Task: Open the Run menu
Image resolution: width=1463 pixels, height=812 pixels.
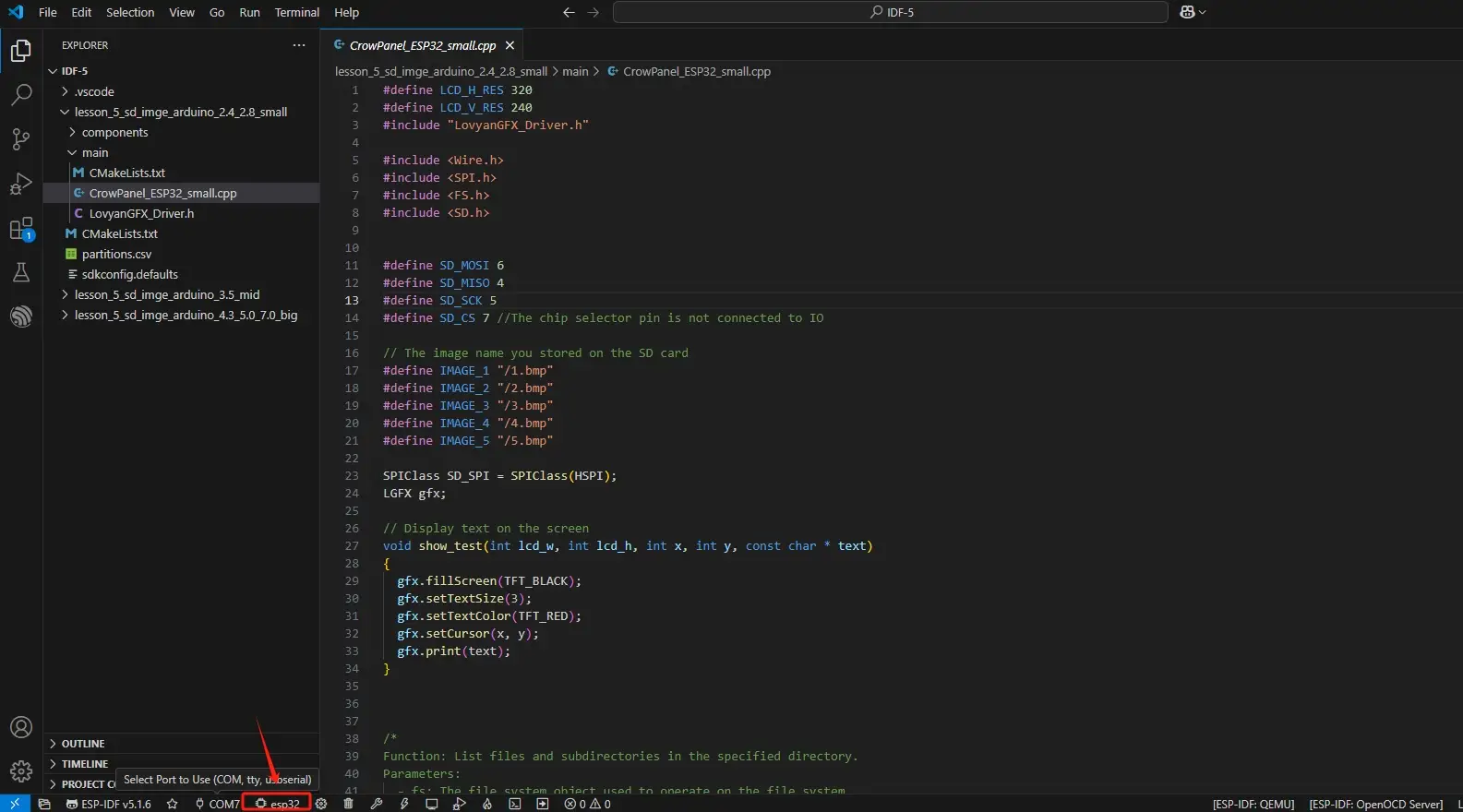Action: pos(249,12)
